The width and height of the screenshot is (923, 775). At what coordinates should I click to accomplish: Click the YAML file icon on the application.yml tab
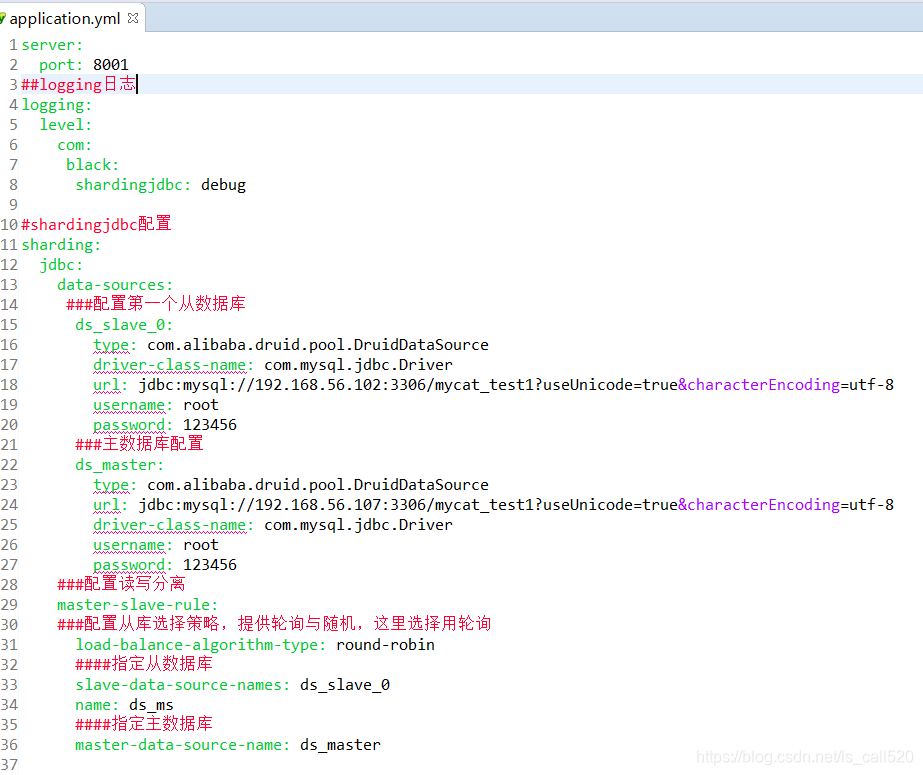(8, 17)
